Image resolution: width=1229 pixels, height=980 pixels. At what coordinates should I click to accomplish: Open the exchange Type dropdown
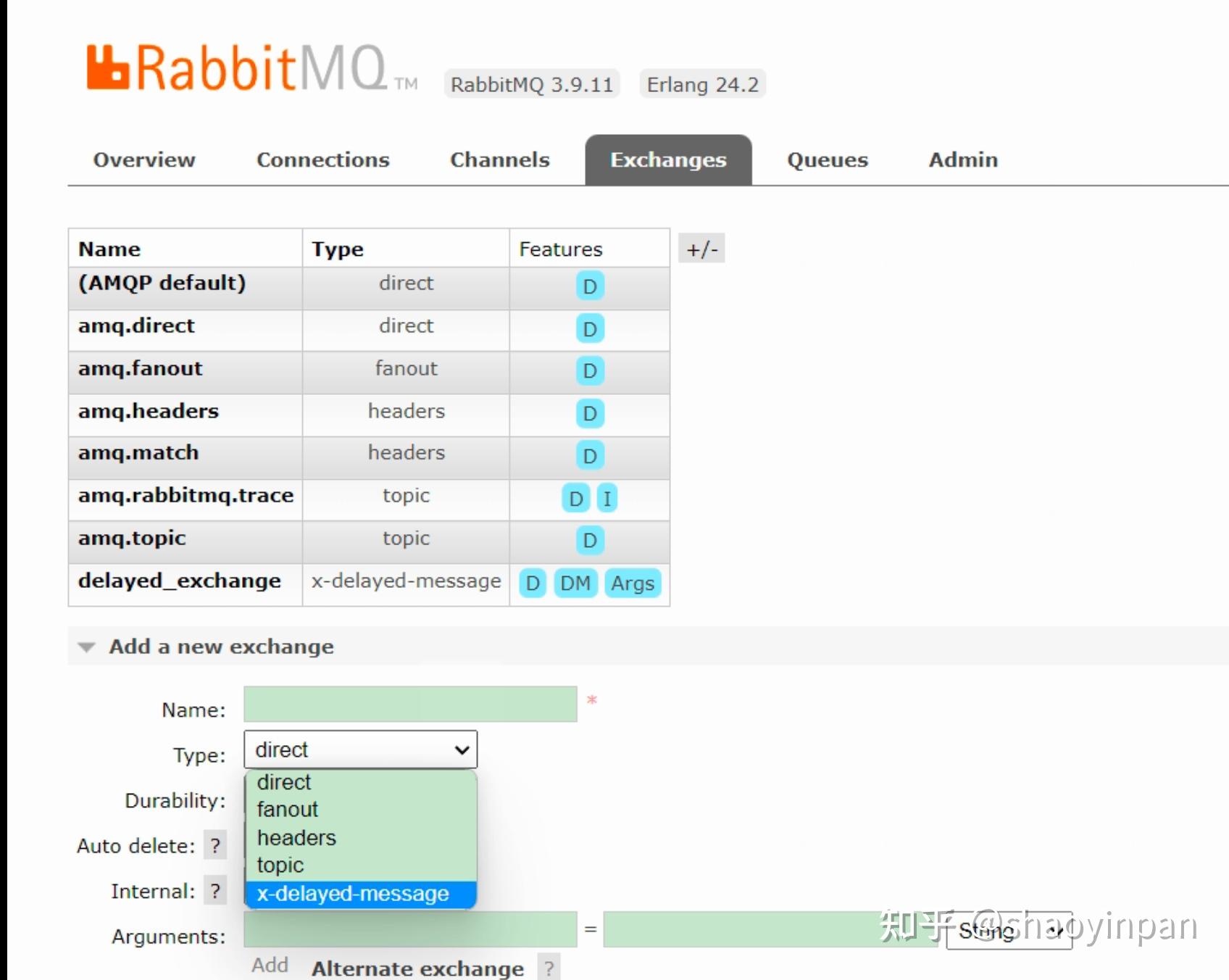[x=361, y=749]
